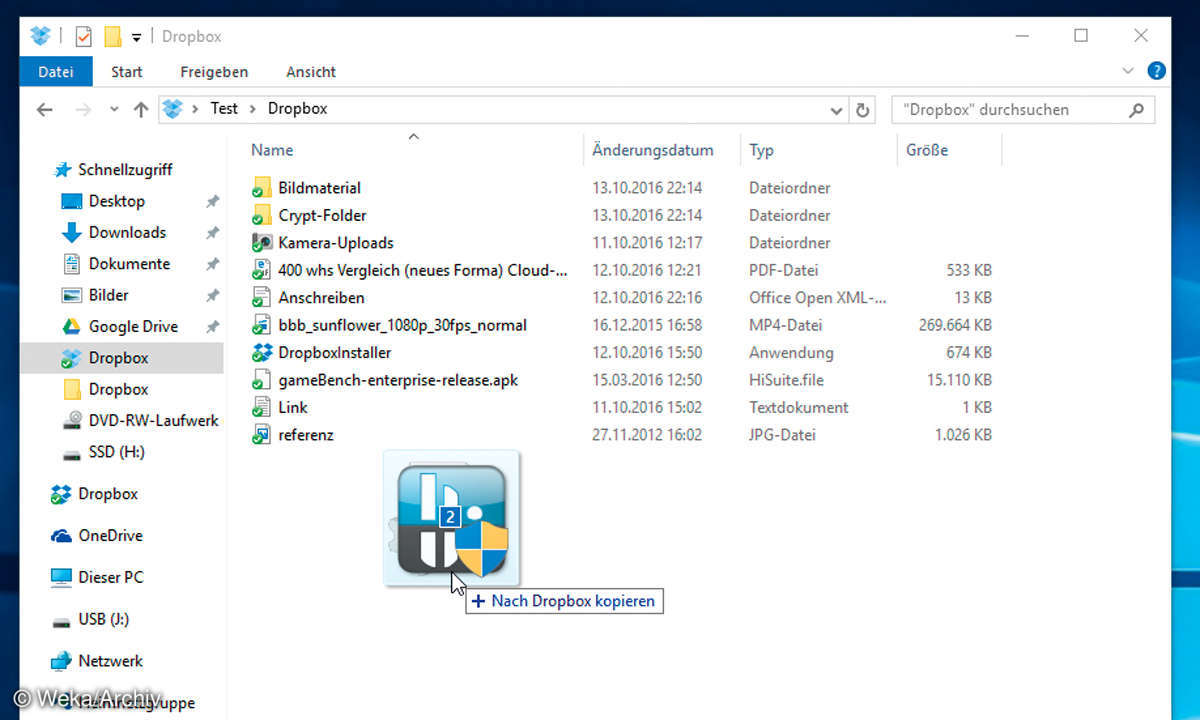Click the Dropbox icon in title bar
This screenshot has width=1200, height=720.
[40, 36]
